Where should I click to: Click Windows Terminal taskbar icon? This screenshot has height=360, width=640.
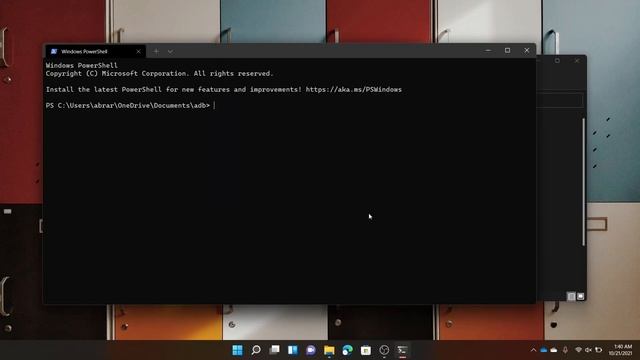click(402, 350)
